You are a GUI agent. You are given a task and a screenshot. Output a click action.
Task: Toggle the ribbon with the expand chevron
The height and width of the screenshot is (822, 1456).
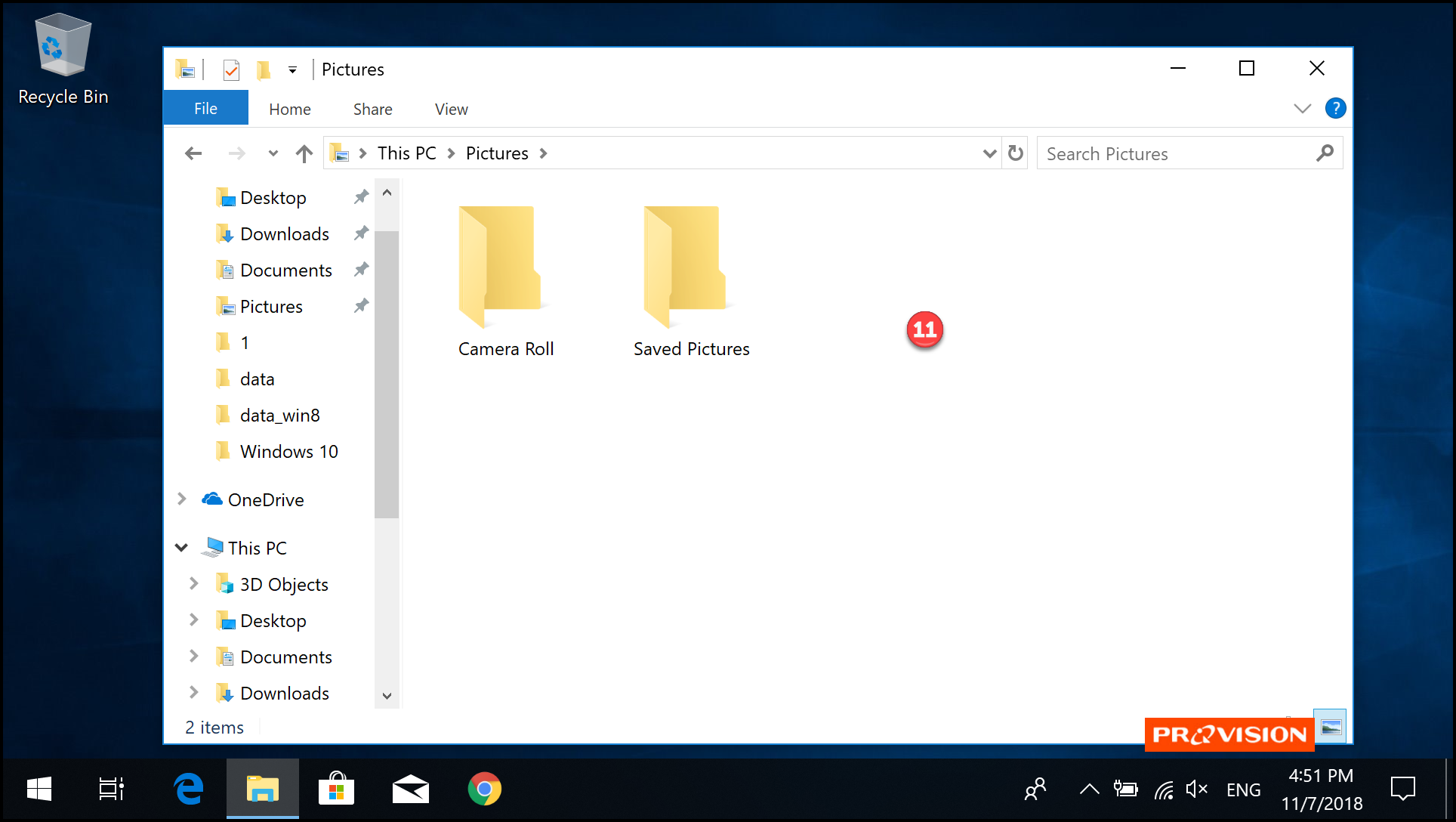click(x=1302, y=108)
